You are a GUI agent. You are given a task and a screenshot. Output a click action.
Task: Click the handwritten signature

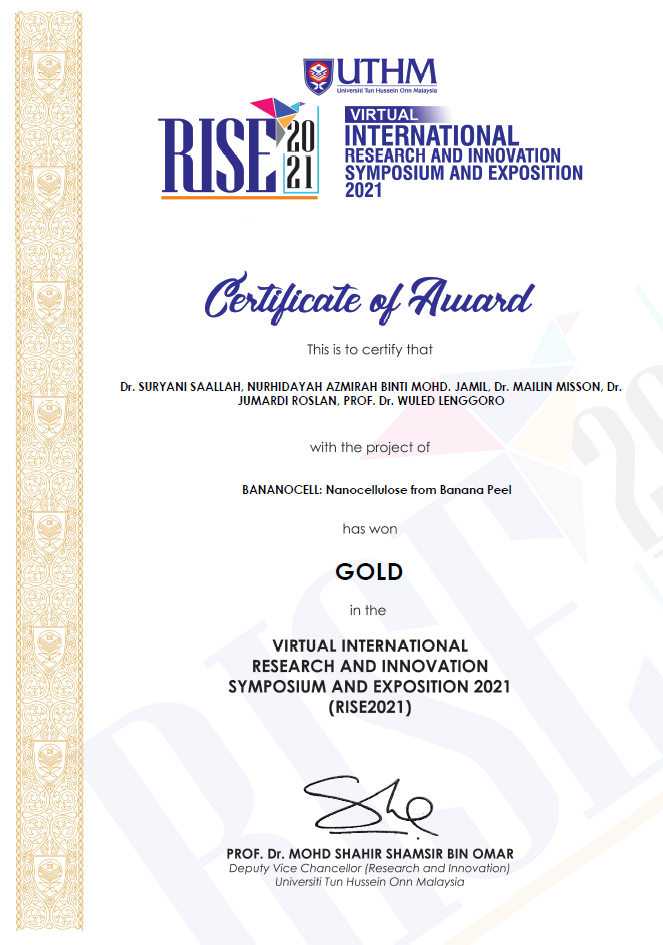(x=370, y=808)
